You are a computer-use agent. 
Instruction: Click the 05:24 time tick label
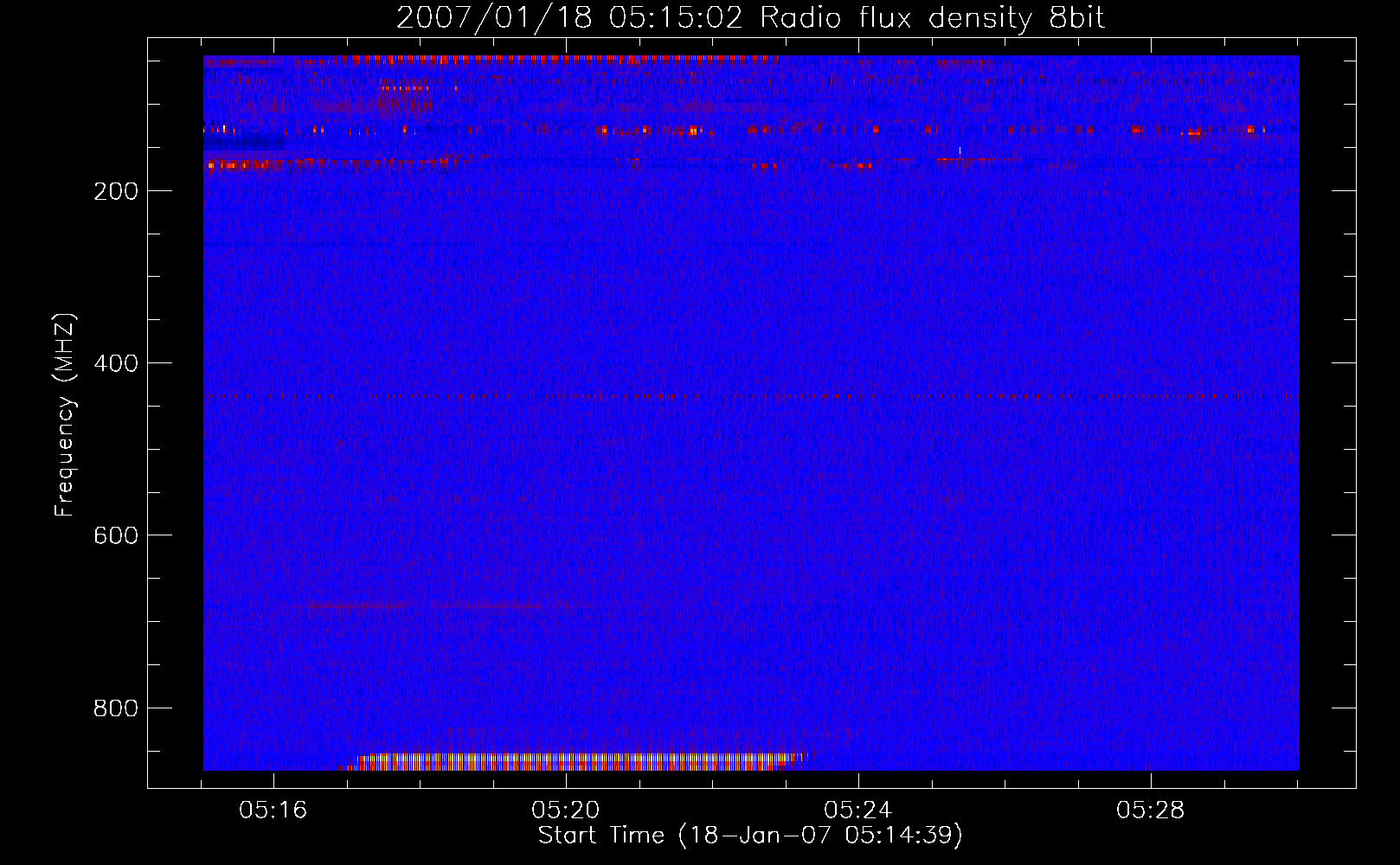point(858,811)
